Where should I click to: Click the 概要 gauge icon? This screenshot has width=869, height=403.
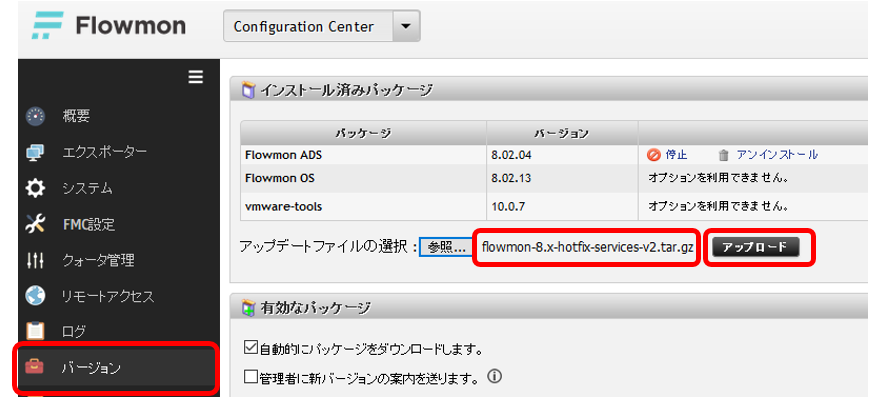tap(36, 116)
